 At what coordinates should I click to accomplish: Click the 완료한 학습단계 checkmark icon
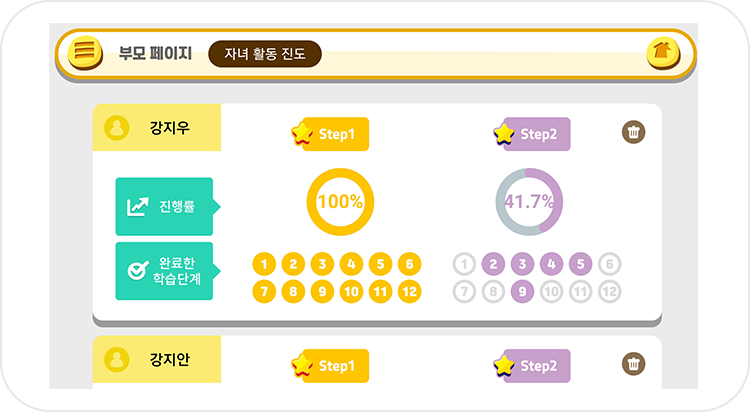click(137, 271)
